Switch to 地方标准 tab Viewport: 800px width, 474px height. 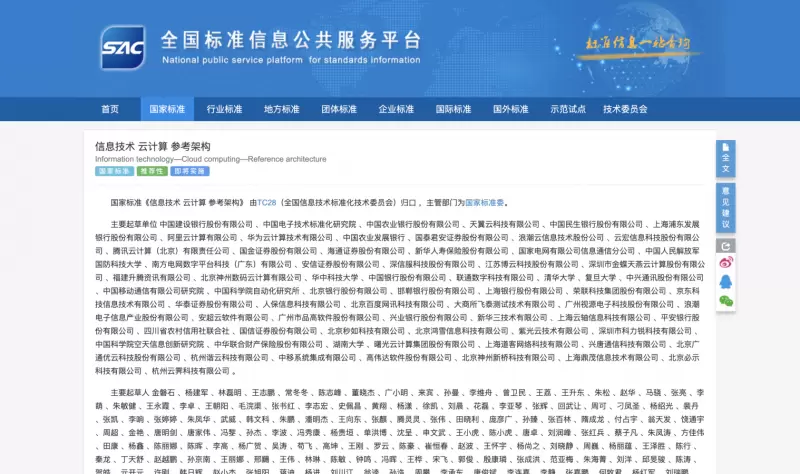(x=281, y=109)
